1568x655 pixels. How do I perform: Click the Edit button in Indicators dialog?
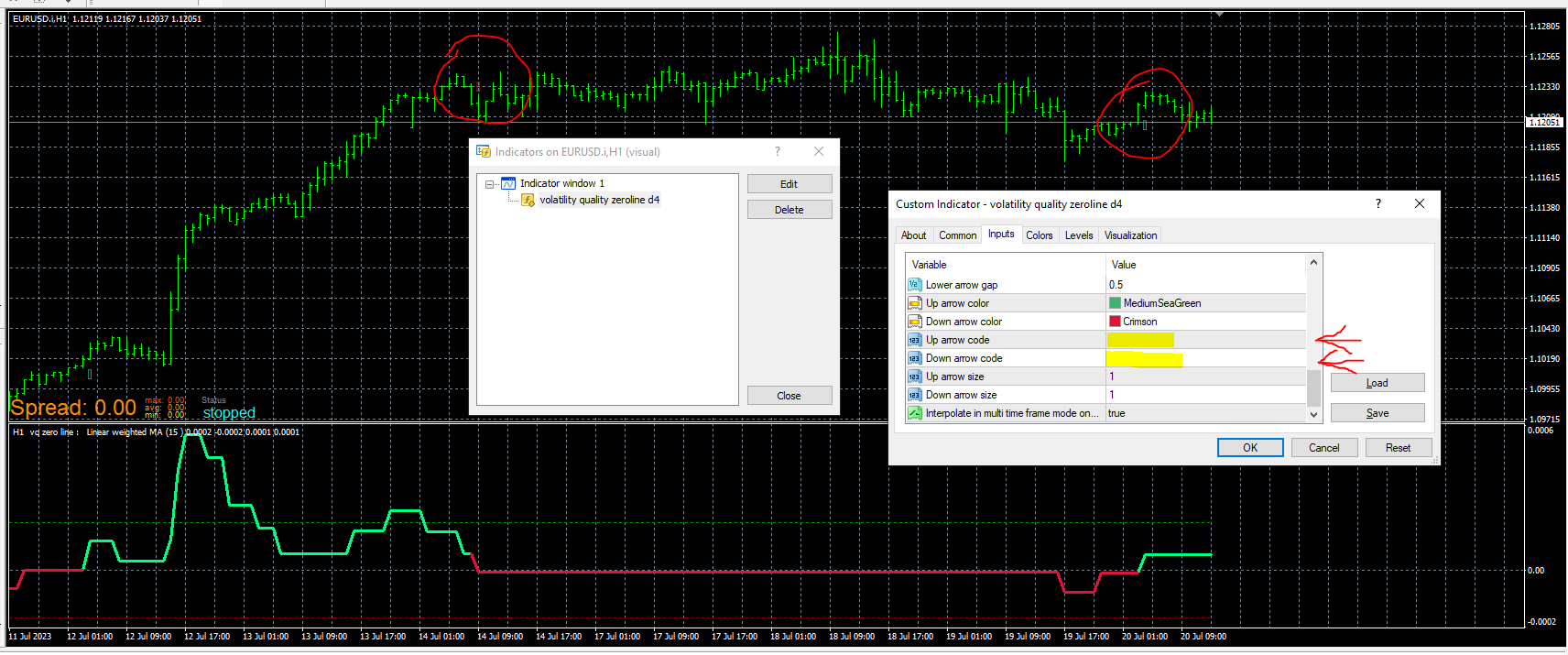pyautogui.click(x=789, y=184)
